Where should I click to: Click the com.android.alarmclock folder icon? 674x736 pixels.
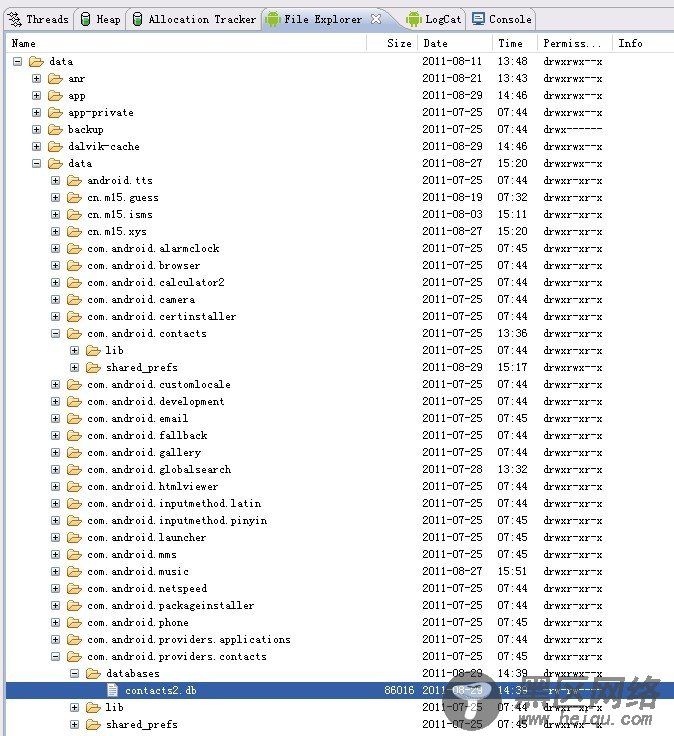click(x=74, y=248)
